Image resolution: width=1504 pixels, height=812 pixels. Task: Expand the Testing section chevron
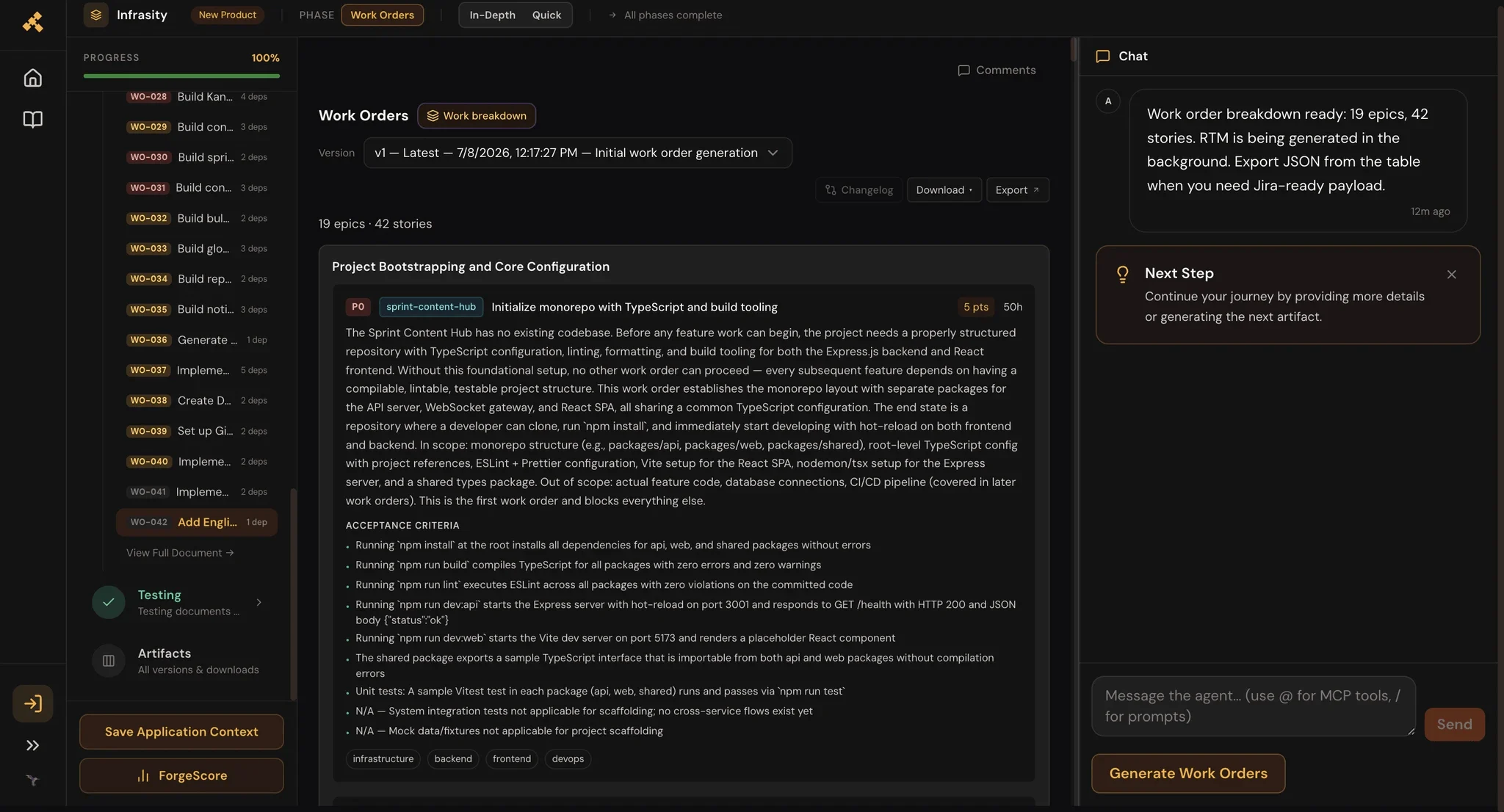(x=258, y=602)
